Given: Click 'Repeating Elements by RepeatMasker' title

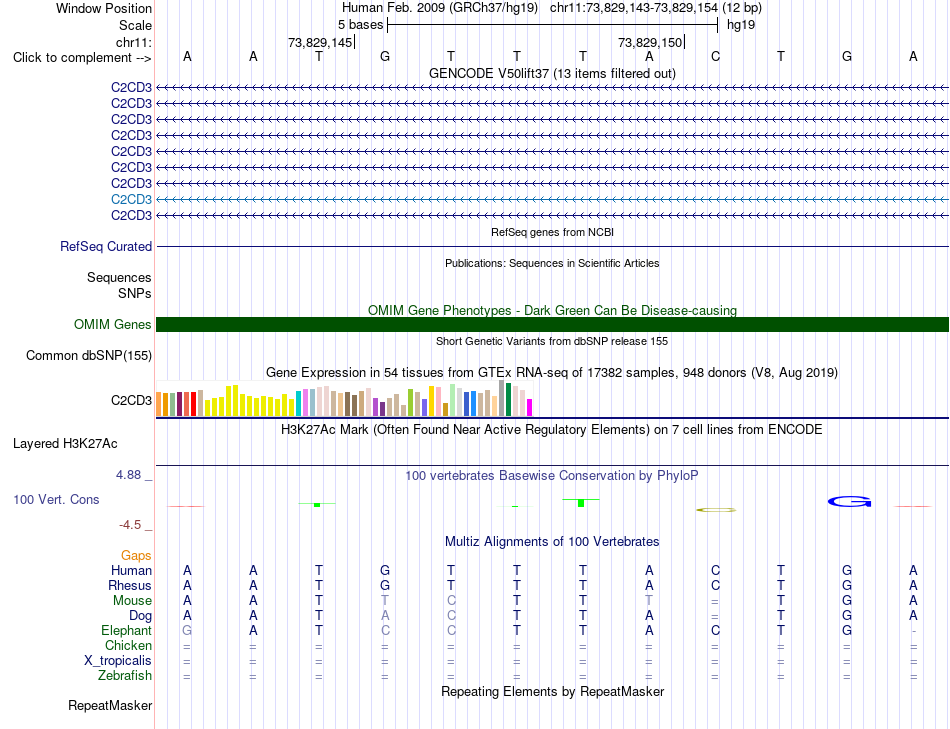Looking at the screenshot, I should coord(552,691).
